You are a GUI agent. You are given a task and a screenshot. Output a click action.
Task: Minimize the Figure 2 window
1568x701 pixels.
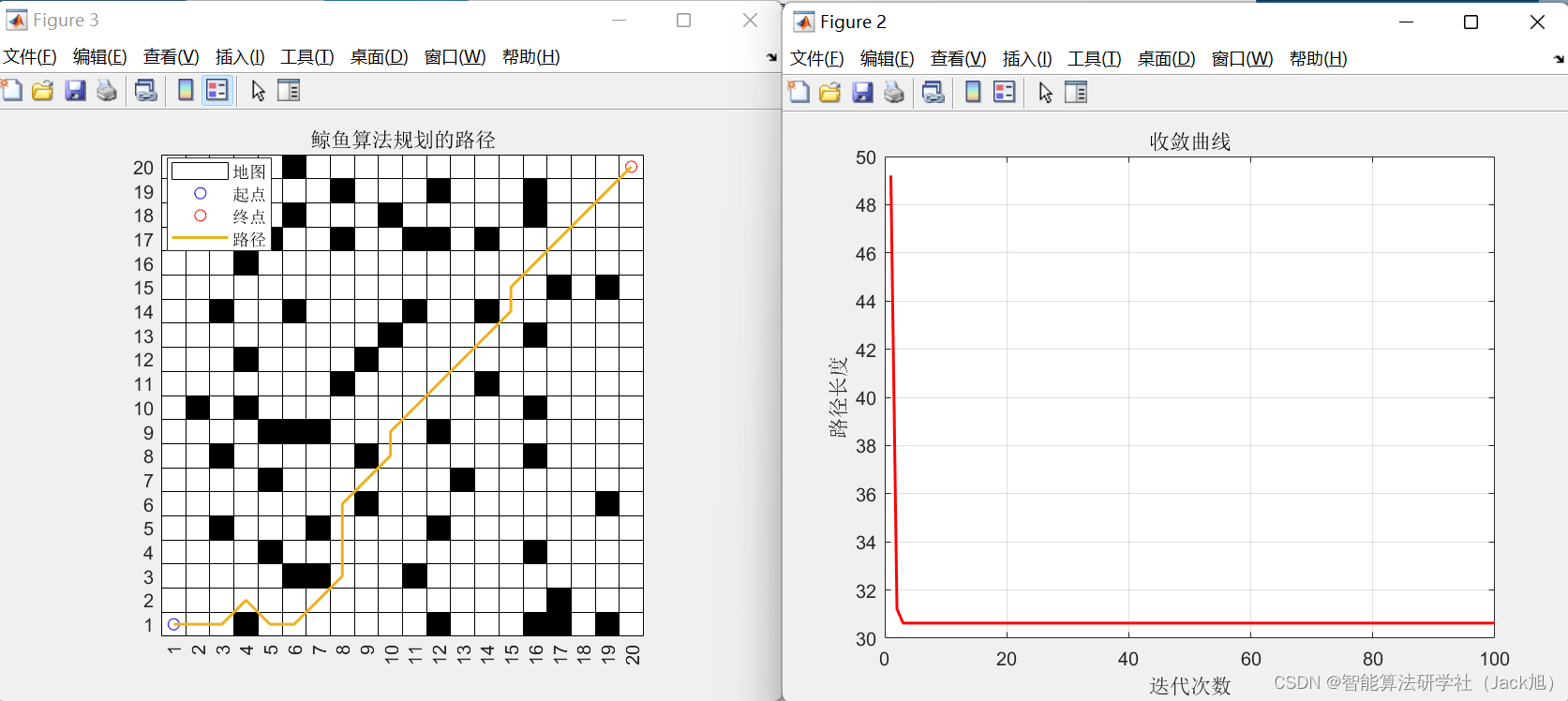pyautogui.click(x=1406, y=22)
